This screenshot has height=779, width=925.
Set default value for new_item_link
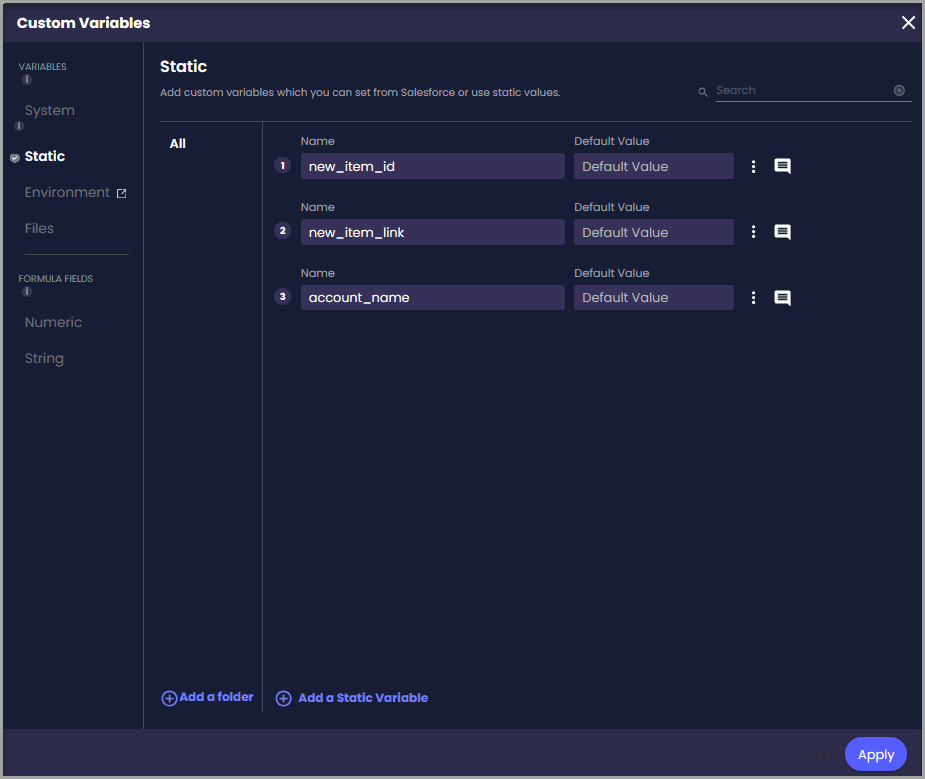[x=654, y=232]
